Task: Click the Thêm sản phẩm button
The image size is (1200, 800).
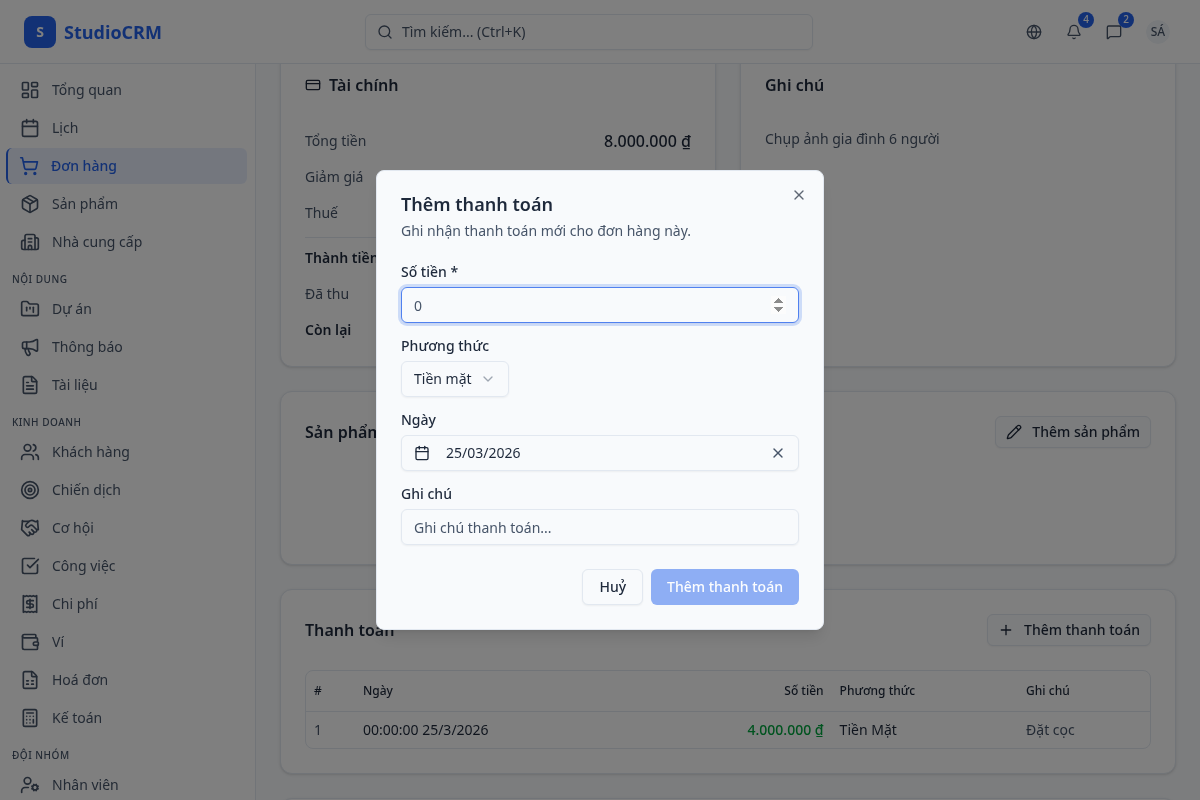Action: point(1073,432)
